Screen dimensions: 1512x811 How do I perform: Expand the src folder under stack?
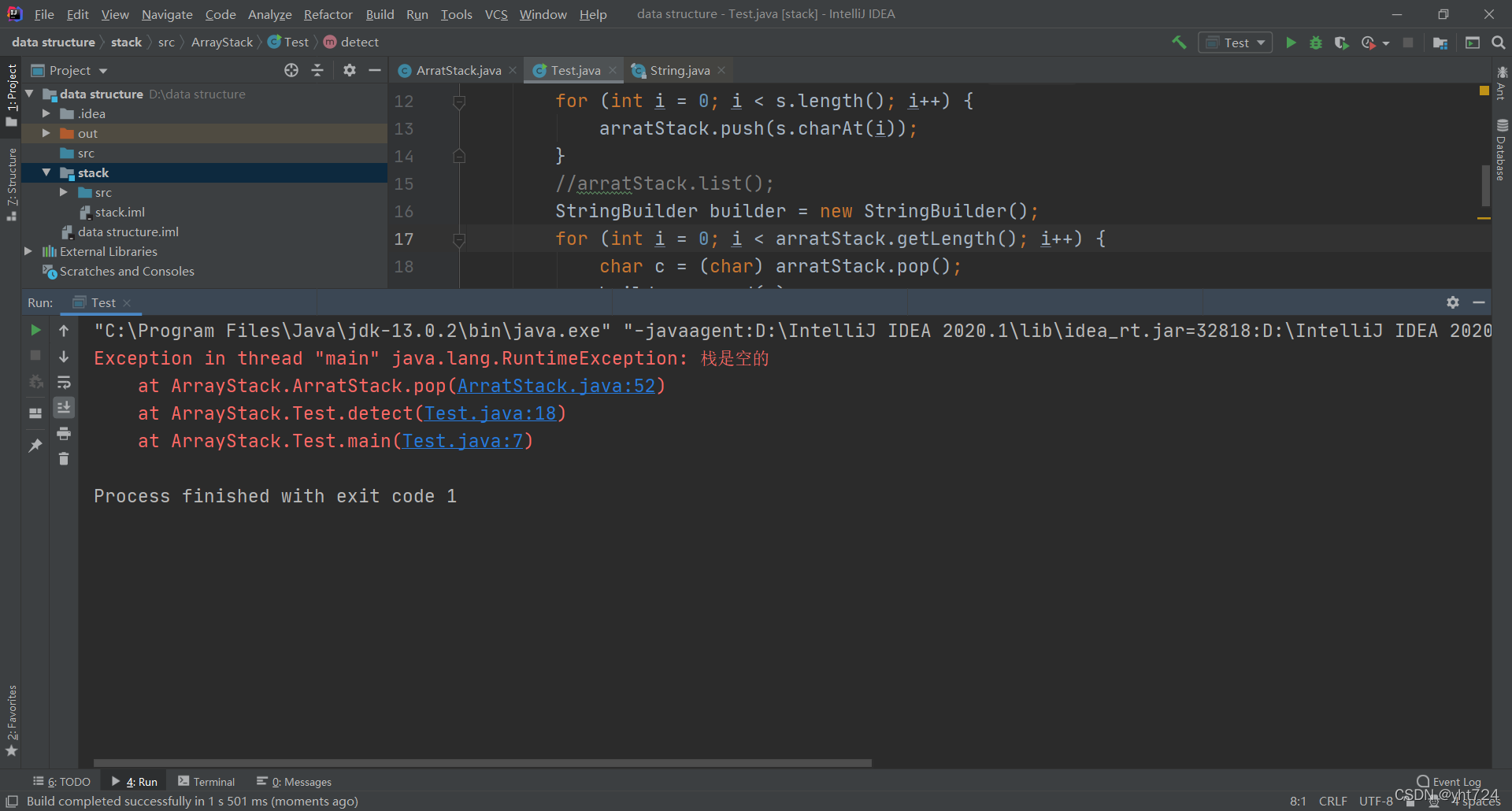pyautogui.click(x=64, y=192)
